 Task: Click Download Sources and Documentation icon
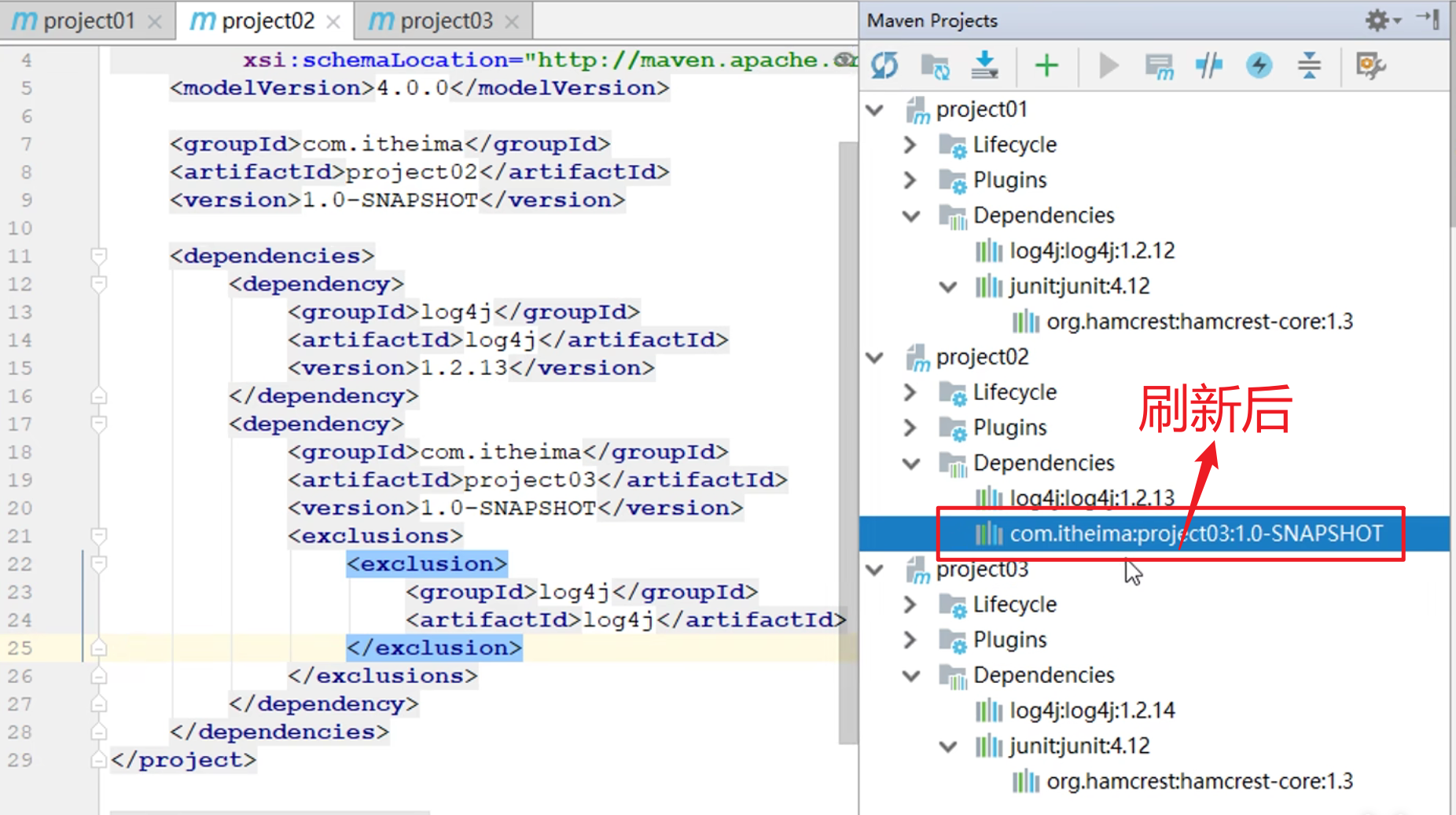point(984,65)
